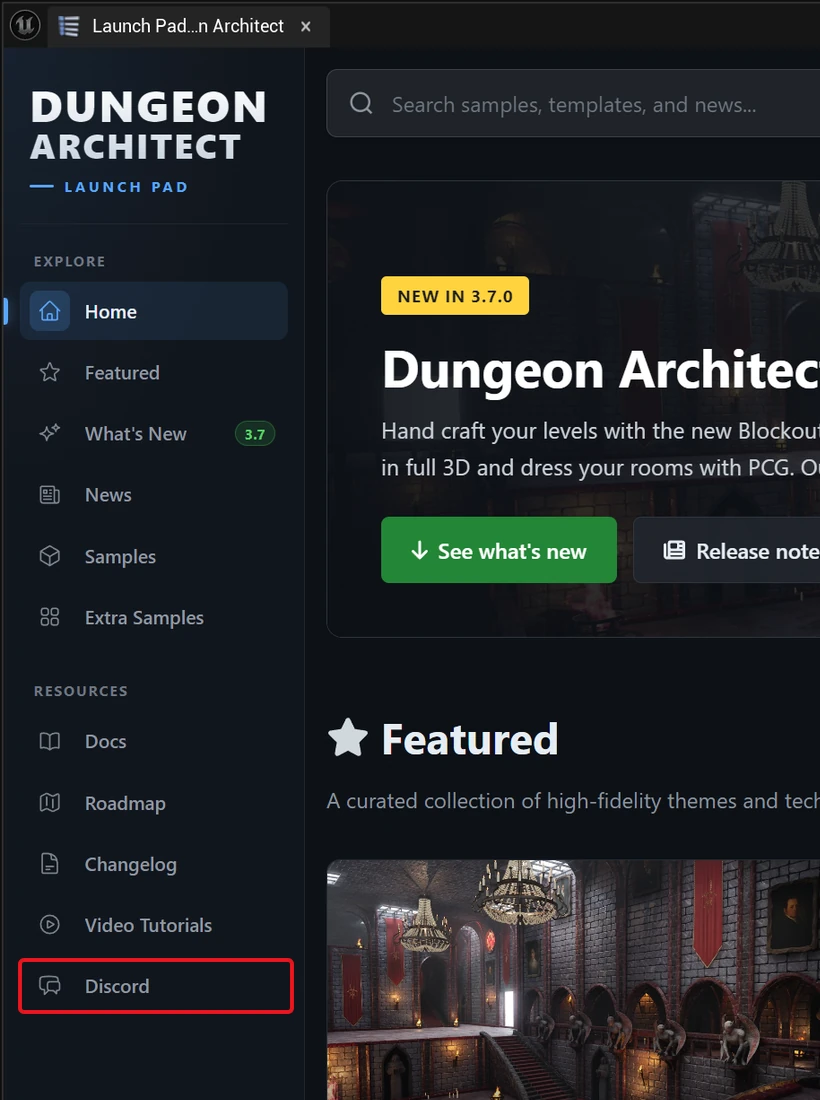The width and height of the screenshot is (820, 1100).
Task: Click the Release notes button
Action: (x=727, y=551)
